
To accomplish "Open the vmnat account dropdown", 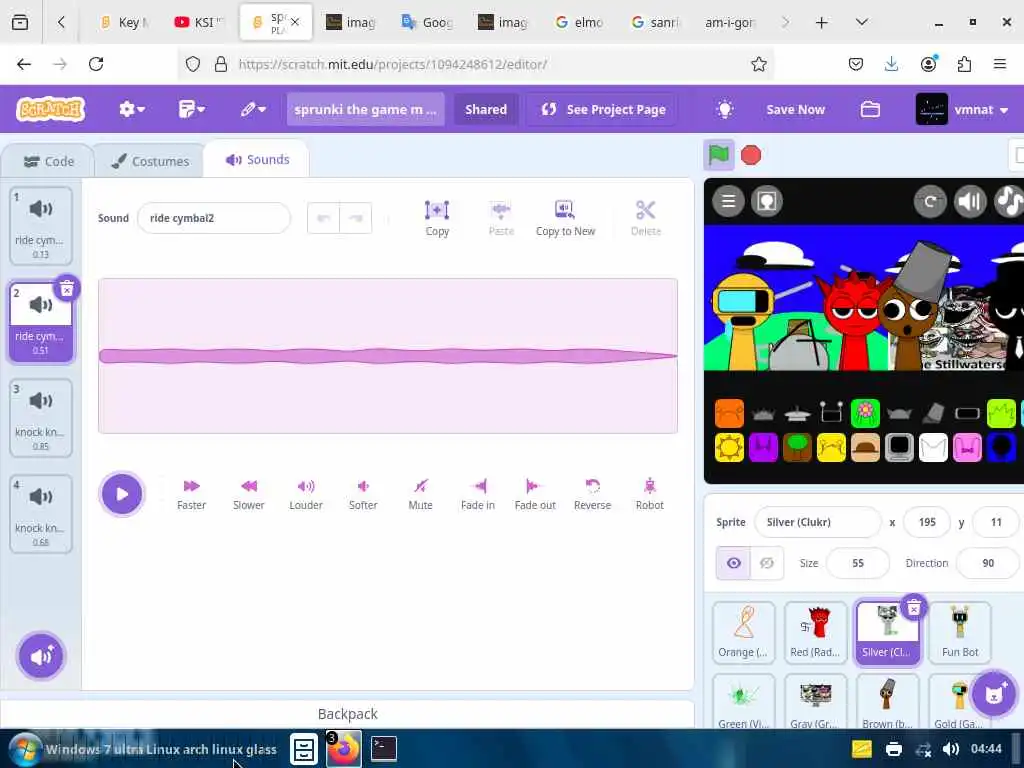I will [x=963, y=109].
